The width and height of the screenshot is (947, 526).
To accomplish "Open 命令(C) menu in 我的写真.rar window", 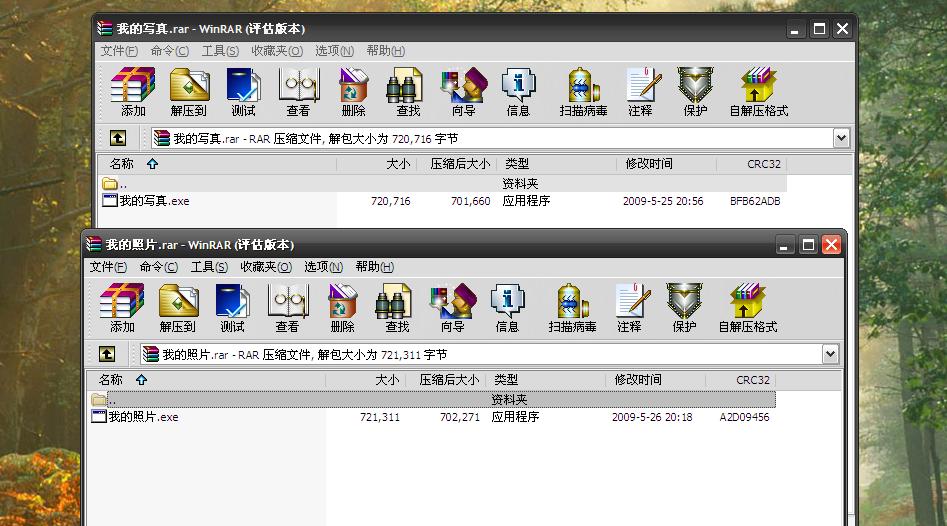I will point(170,51).
